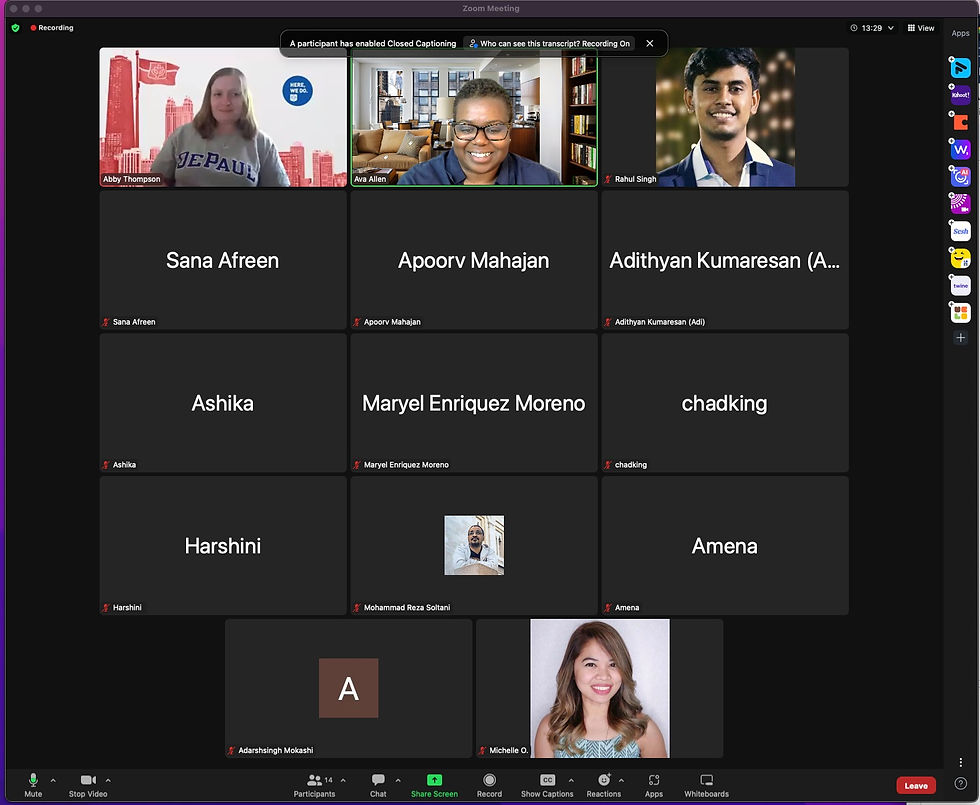The image size is (980, 805).
Task: Open Apps from the bottom toolbar
Action: (654, 784)
